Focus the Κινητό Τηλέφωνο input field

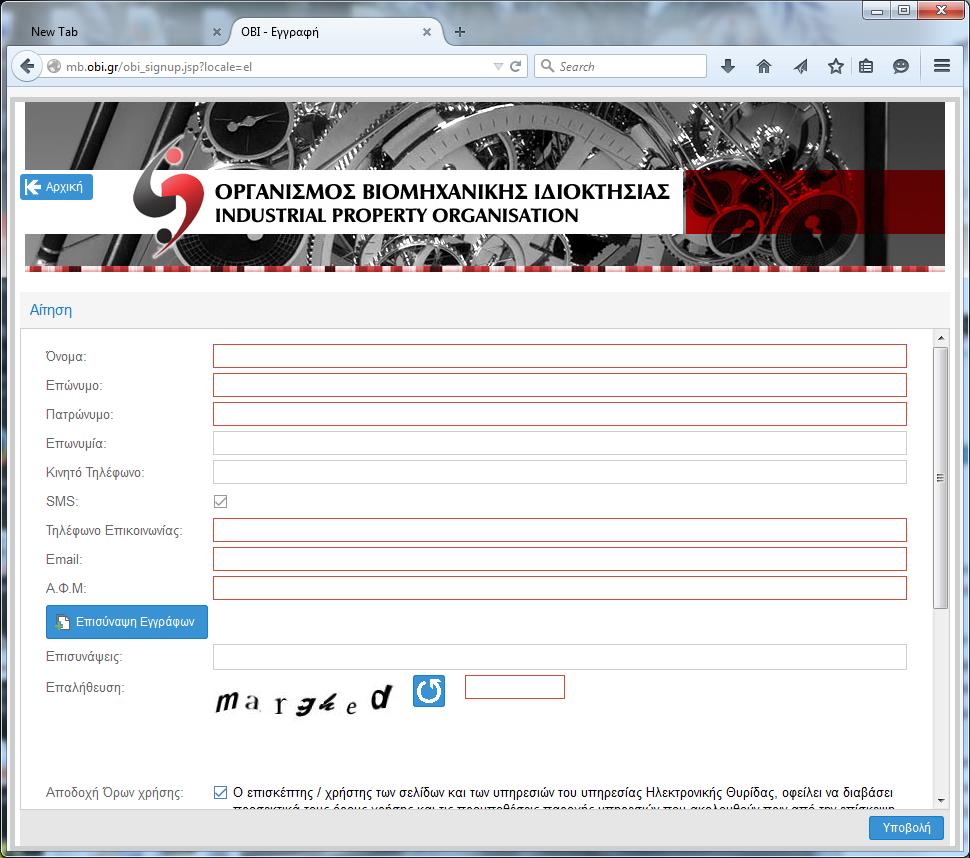(560, 472)
